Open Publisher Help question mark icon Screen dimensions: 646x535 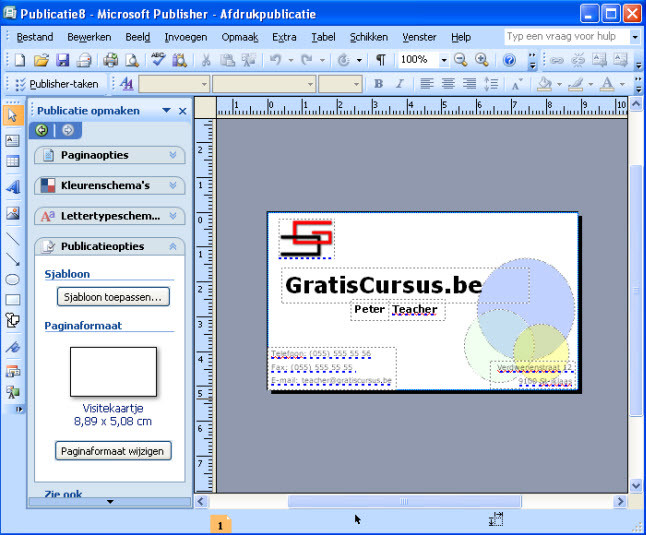(509, 61)
